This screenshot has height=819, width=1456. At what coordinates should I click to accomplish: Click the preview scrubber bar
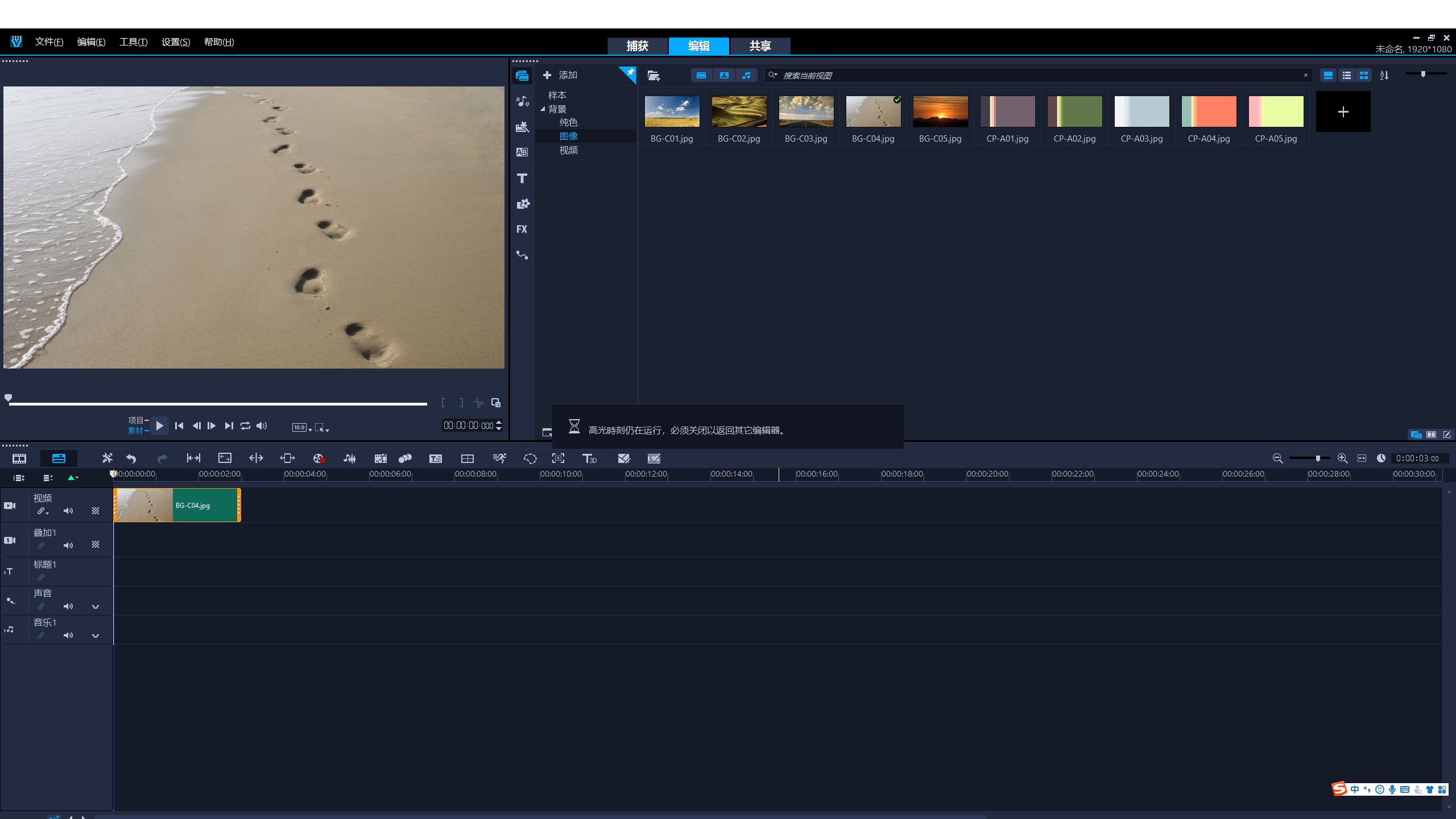tap(218, 404)
